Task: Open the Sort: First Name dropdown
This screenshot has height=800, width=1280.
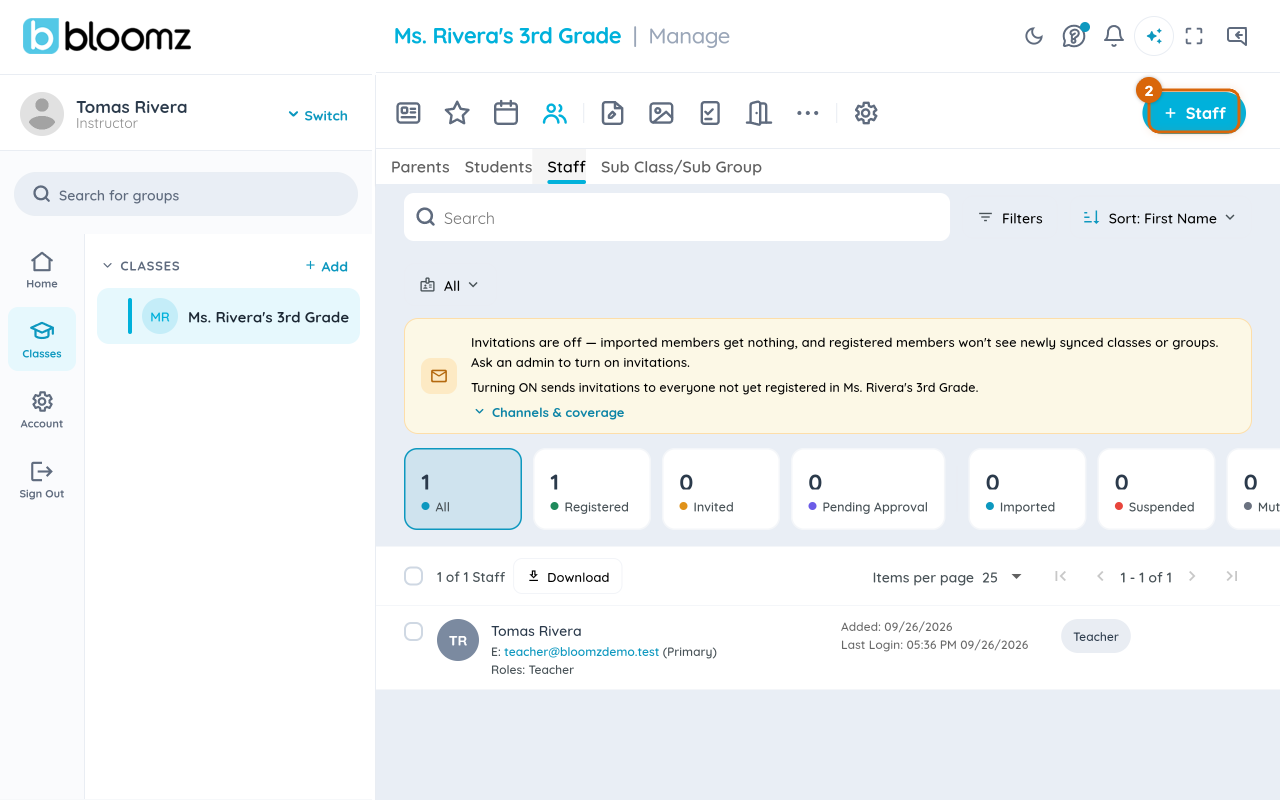Action: (x=1160, y=218)
